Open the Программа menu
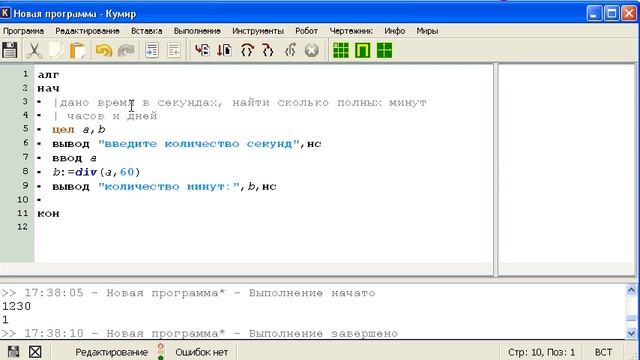The width and height of the screenshot is (640, 360). tap(23, 31)
